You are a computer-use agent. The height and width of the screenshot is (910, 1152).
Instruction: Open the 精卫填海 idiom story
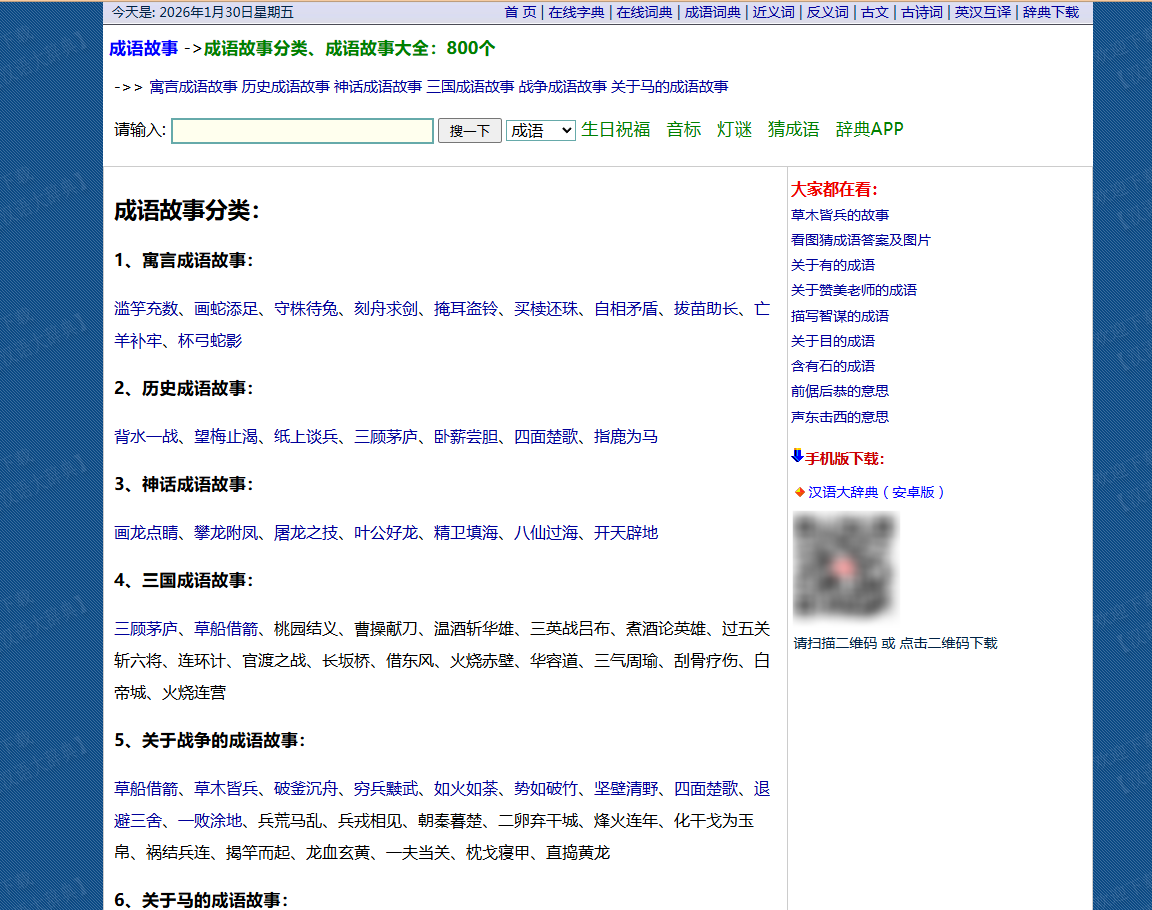466,532
